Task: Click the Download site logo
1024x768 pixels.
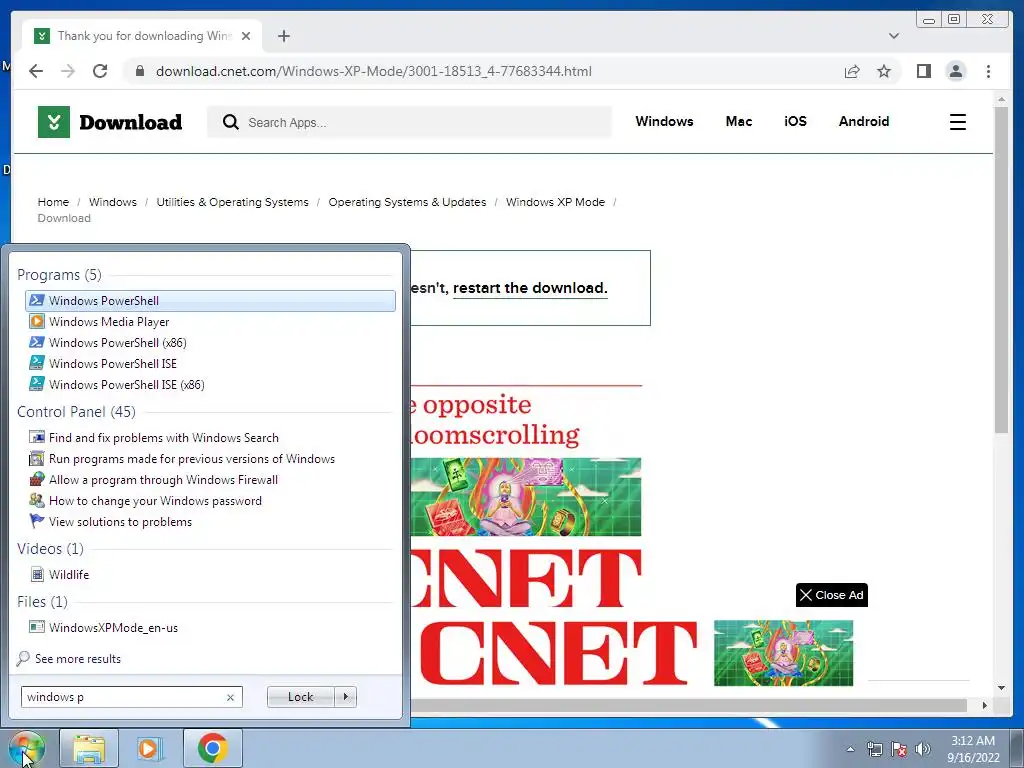Action: [x=110, y=122]
